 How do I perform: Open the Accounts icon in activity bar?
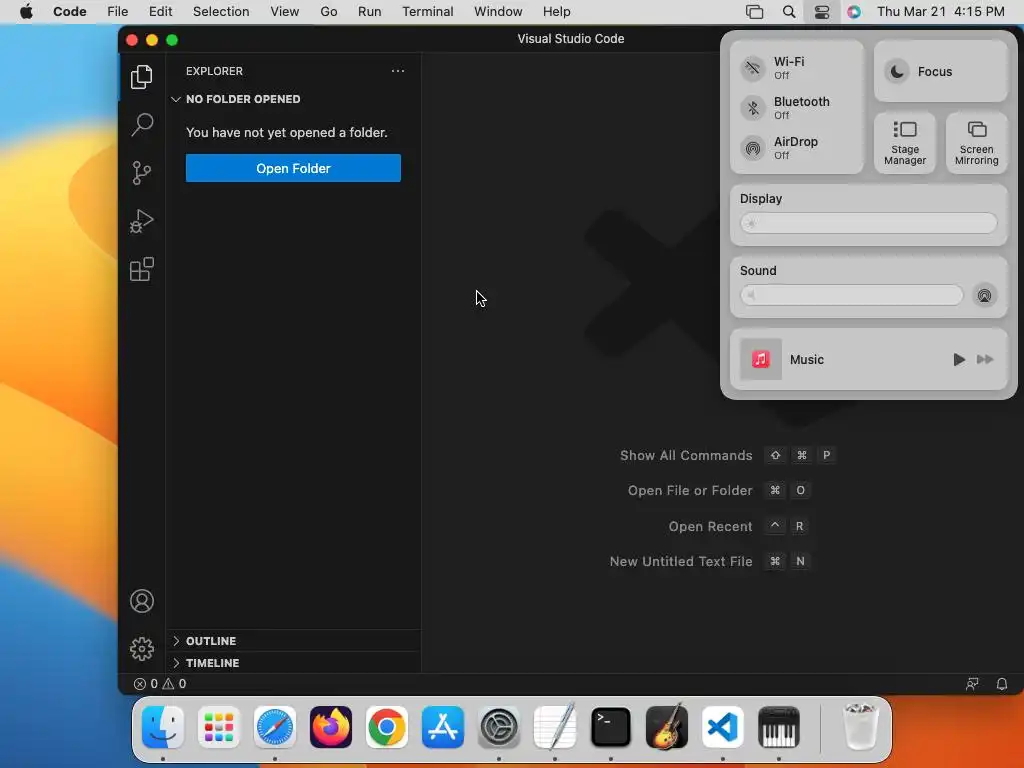tap(142, 601)
